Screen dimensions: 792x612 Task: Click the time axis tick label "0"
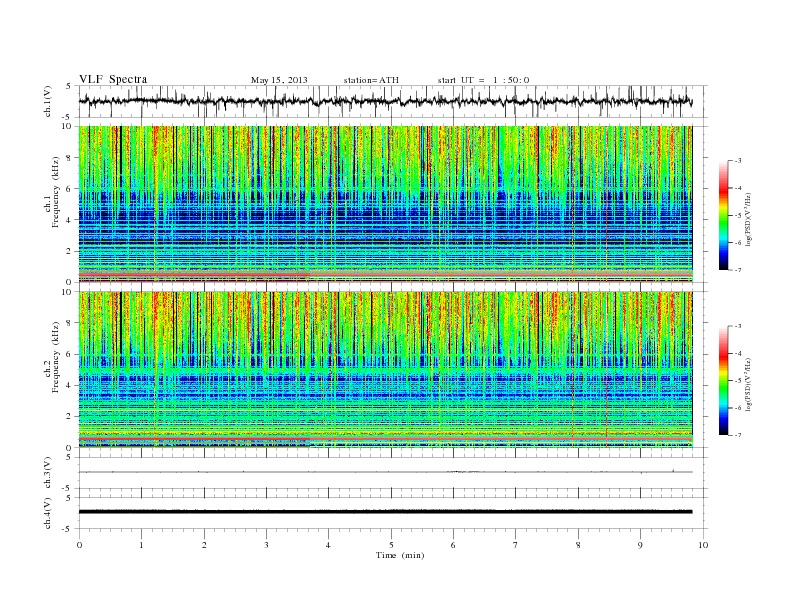click(79, 545)
